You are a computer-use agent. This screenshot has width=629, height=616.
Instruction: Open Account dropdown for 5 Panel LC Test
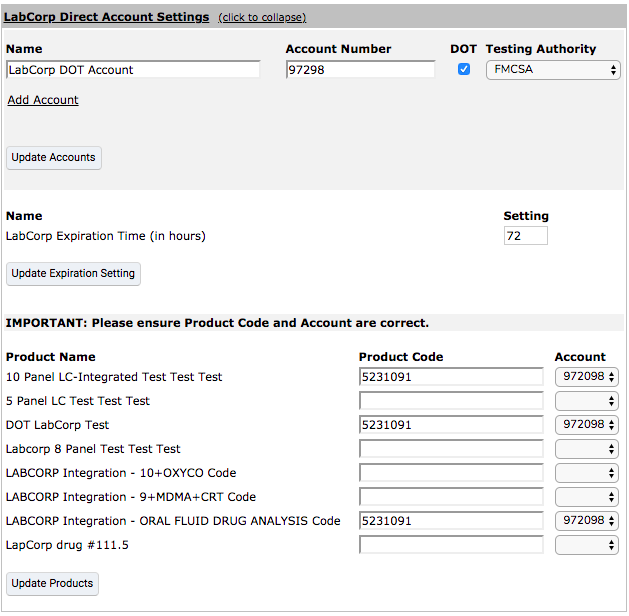(586, 401)
